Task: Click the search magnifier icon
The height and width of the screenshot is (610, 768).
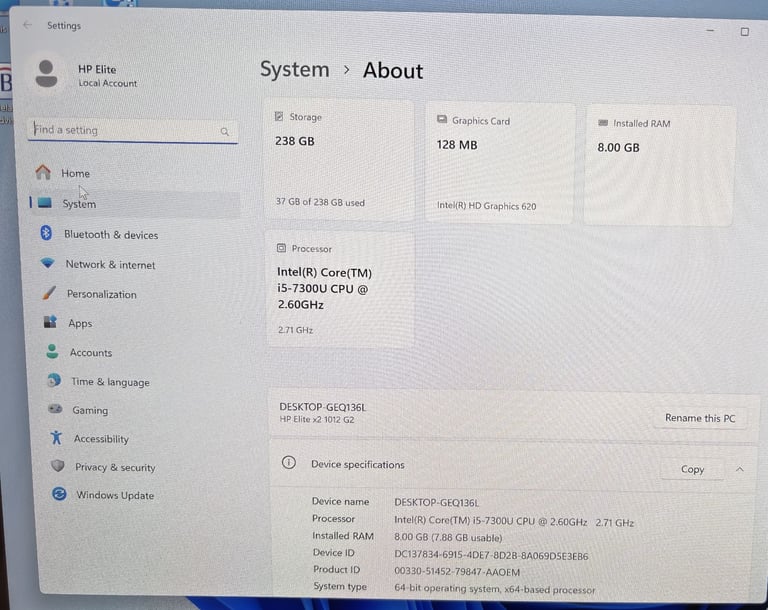Action: [225, 131]
